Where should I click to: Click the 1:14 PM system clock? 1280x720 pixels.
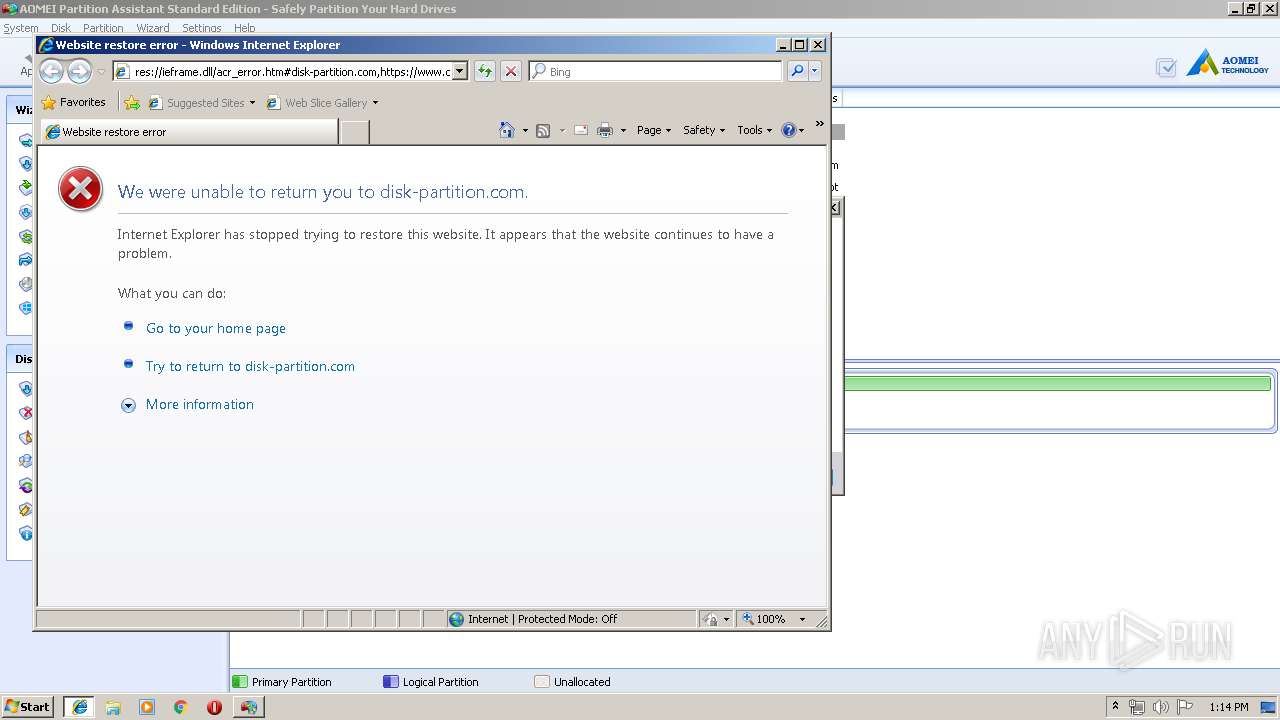coord(1229,707)
